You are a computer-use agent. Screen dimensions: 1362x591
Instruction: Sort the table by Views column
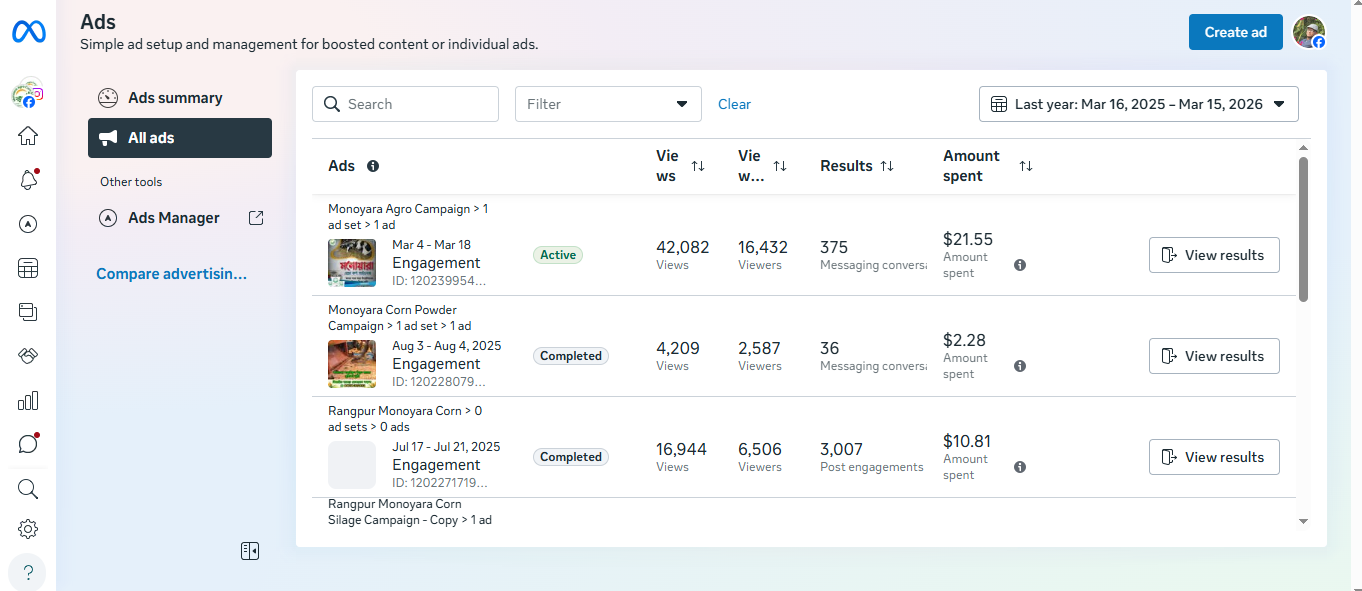pos(698,166)
